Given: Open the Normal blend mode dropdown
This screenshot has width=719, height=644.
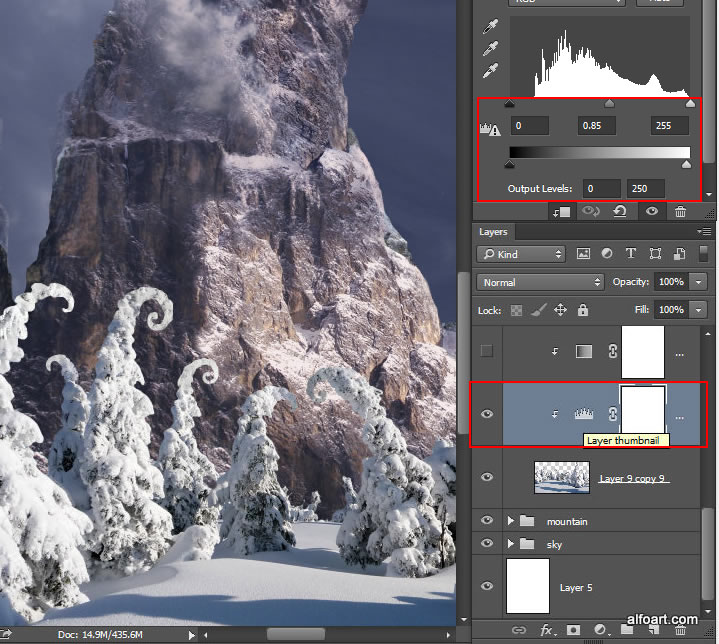Looking at the screenshot, I should tap(541, 282).
